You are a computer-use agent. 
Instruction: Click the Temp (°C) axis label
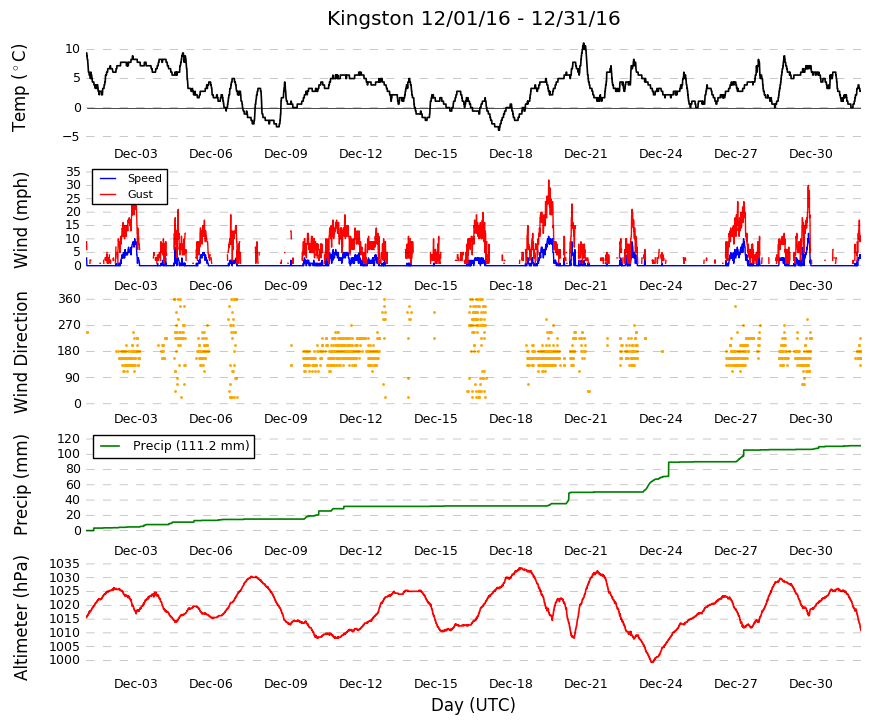[x=19, y=88]
